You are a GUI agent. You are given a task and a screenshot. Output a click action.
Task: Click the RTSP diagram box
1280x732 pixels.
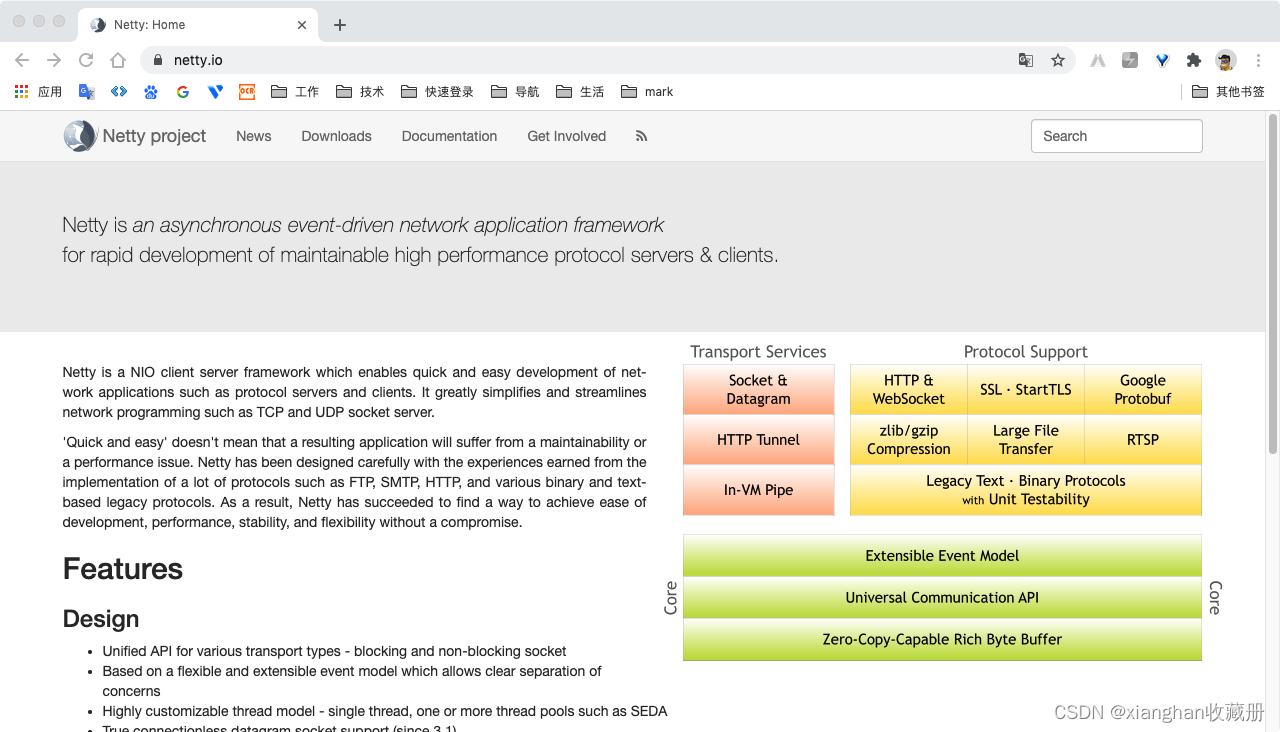coord(1143,440)
